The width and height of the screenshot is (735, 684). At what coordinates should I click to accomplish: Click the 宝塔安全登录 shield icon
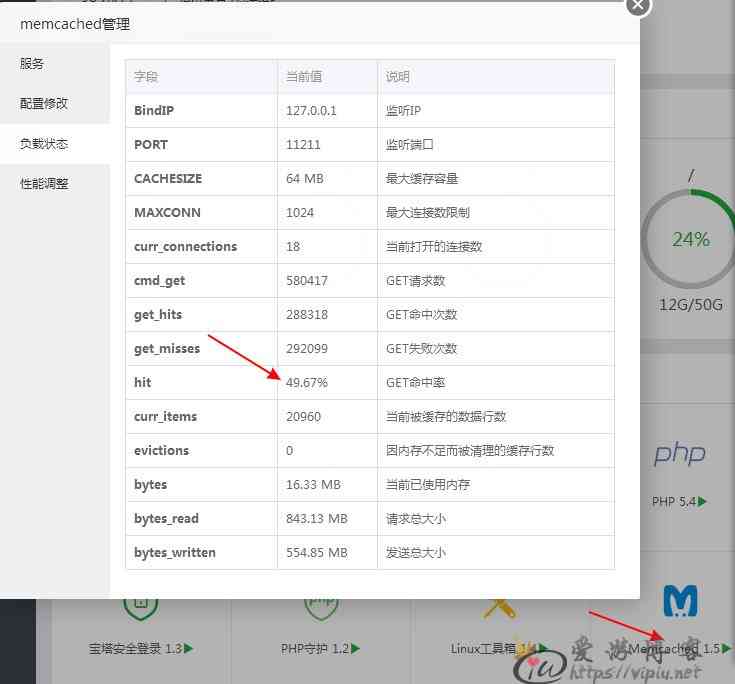pos(141,609)
